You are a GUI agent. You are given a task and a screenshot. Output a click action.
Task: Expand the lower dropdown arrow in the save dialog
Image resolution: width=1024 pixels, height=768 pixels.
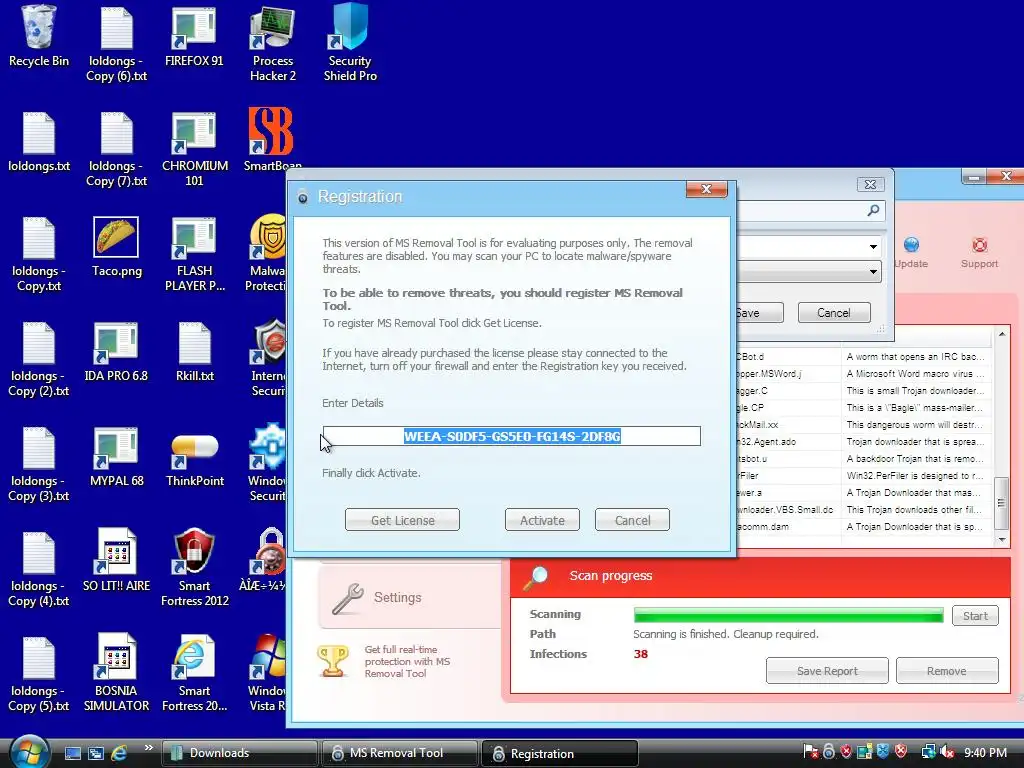873,272
